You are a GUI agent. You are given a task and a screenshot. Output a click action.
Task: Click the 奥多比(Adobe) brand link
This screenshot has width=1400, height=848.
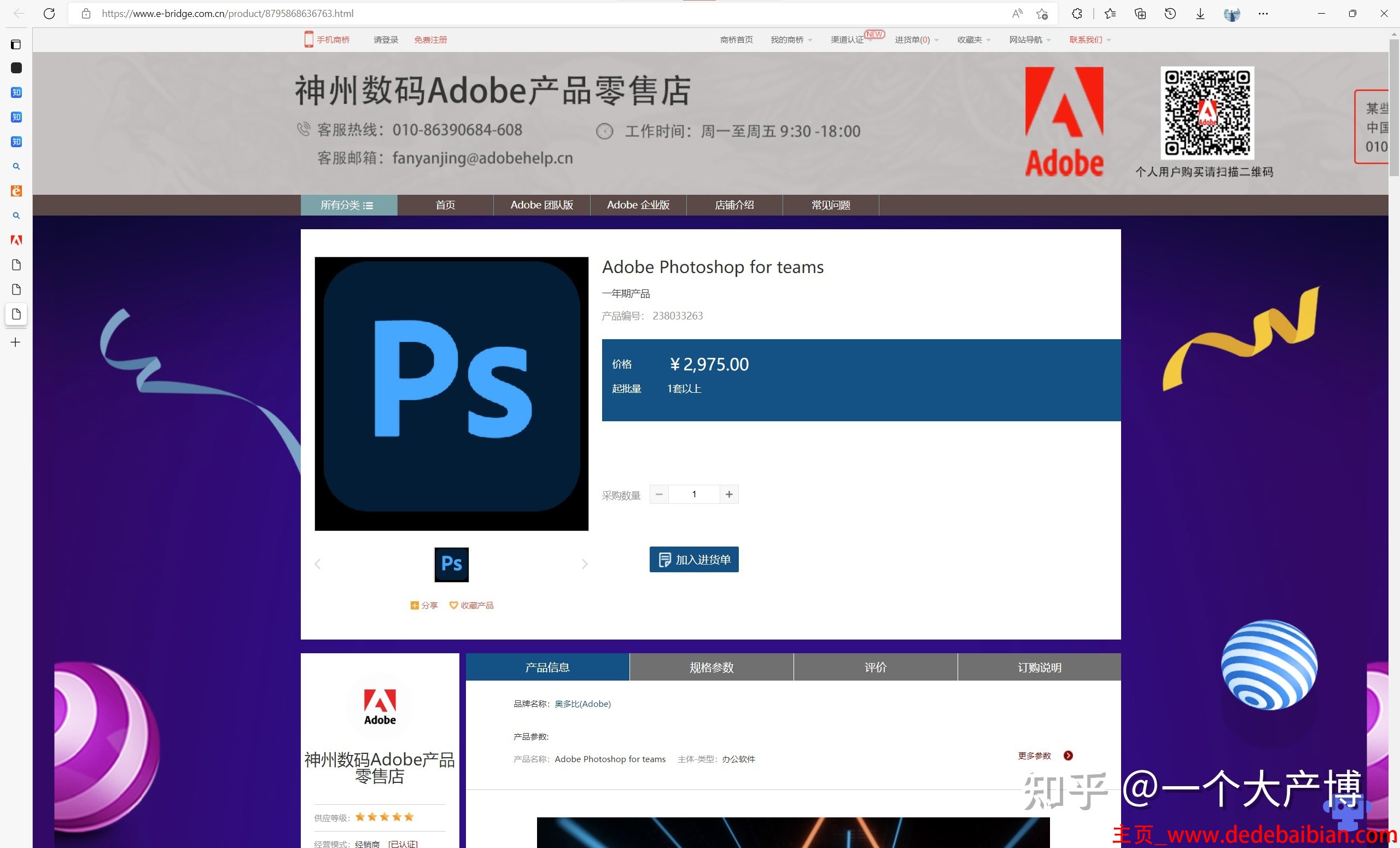[582, 704]
